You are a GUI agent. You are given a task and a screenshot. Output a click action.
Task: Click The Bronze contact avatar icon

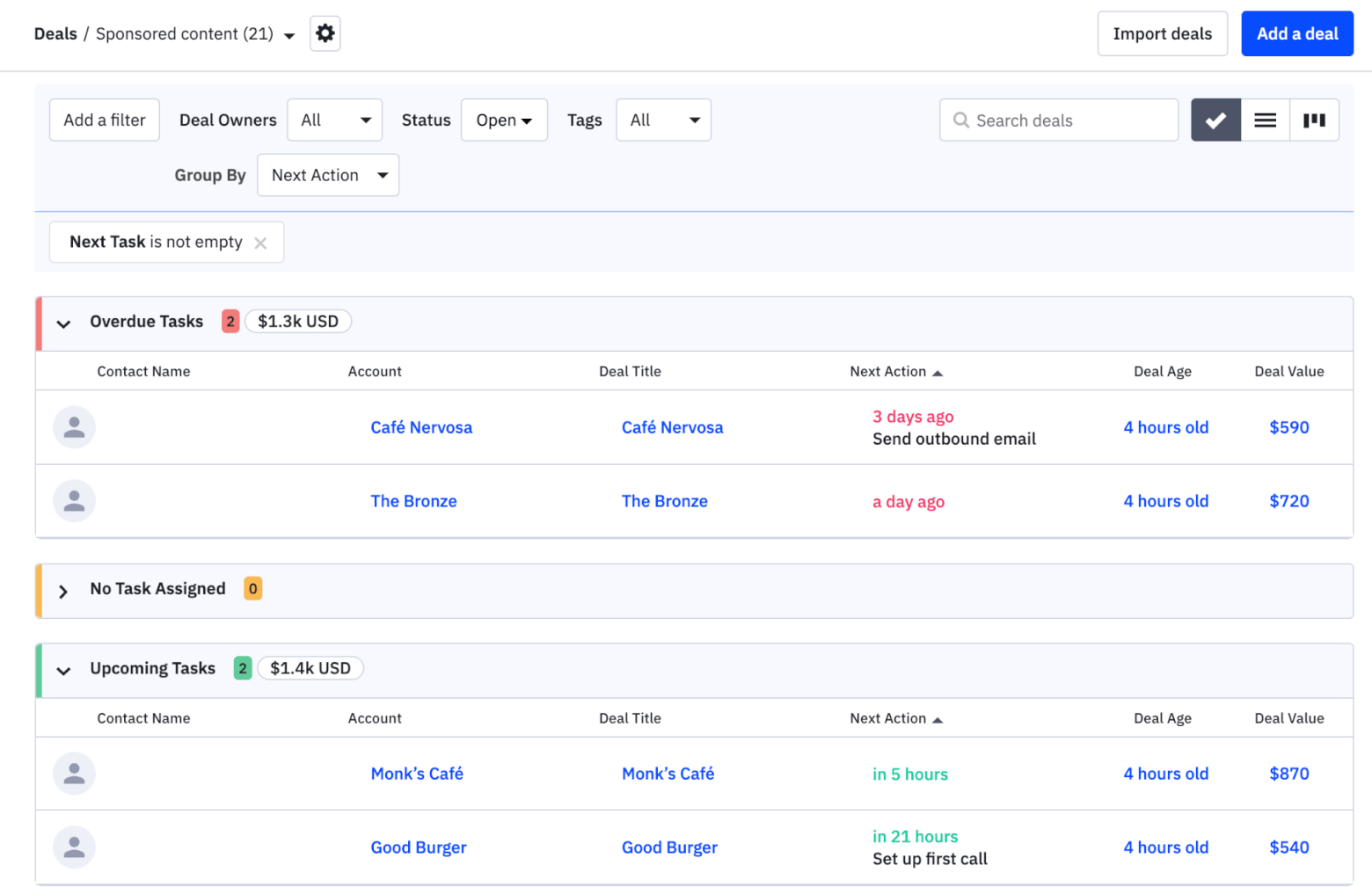click(x=75, y=501)
